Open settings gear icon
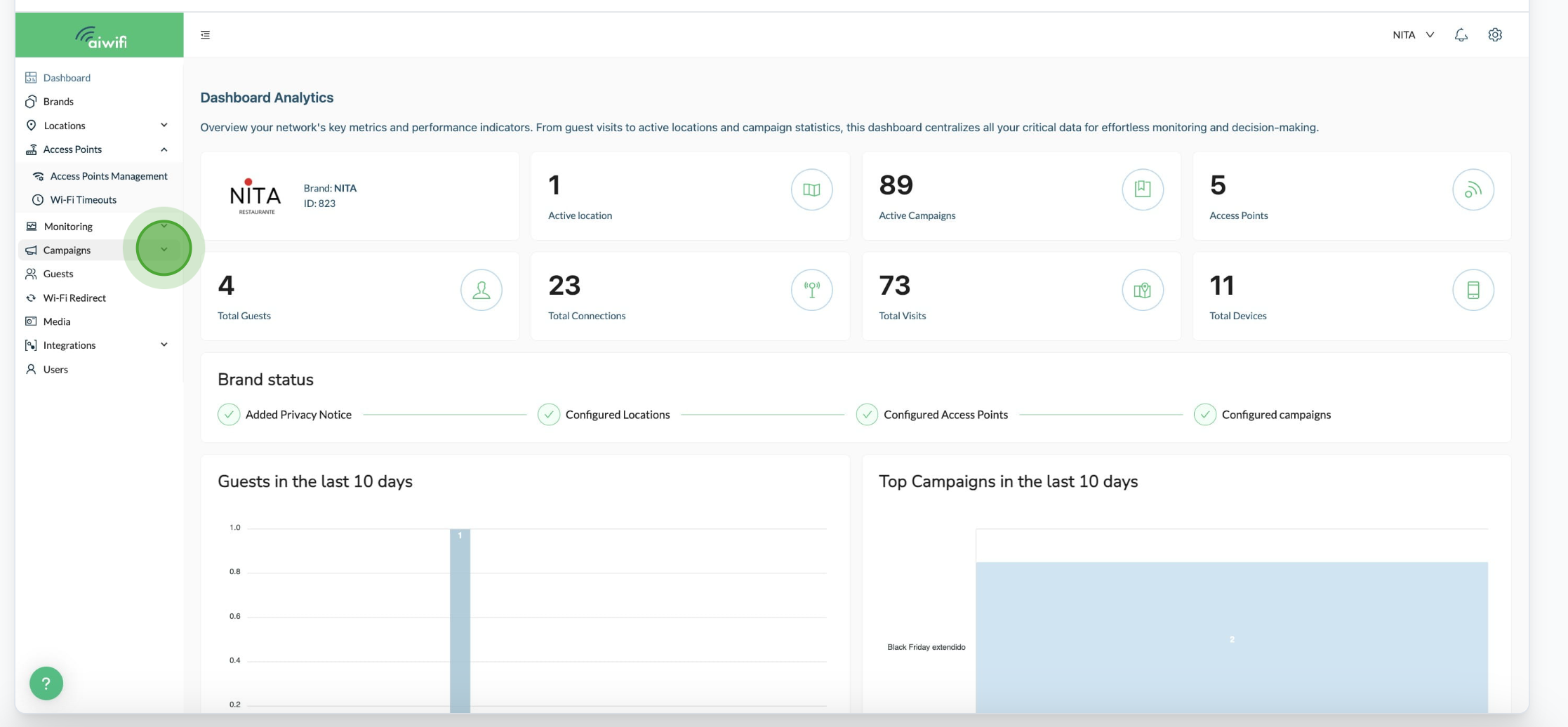 click(x=1495, y=34)
